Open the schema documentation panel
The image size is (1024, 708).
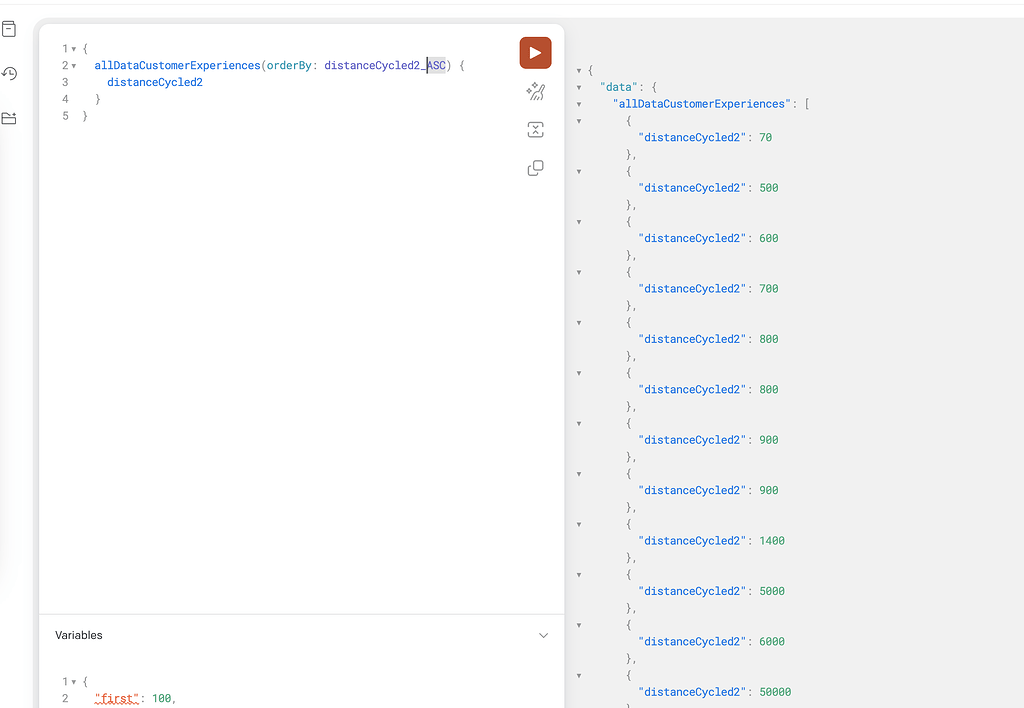pos(10,29)
